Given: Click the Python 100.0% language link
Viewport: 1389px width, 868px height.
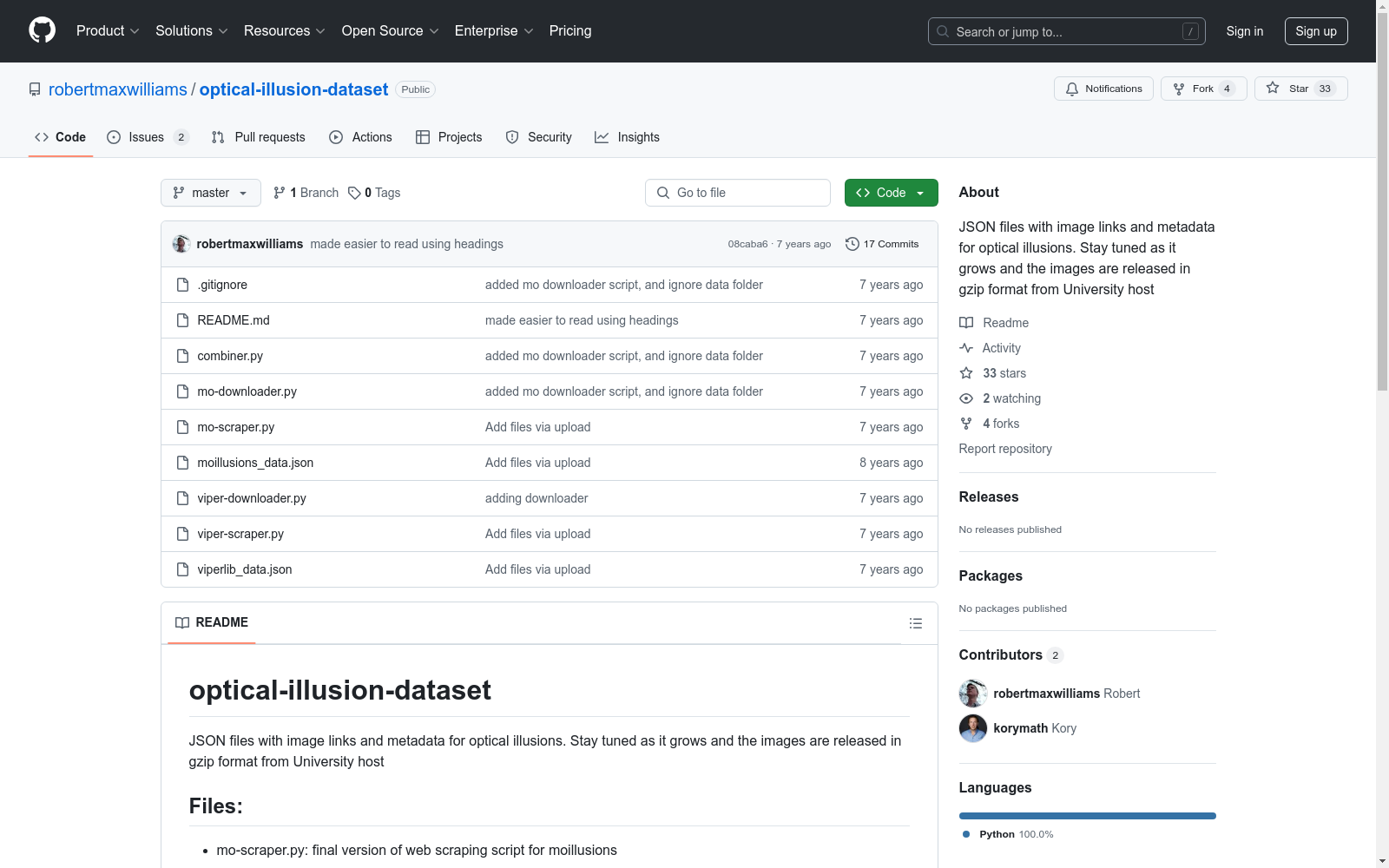Looking at the screenshot, I should [1008, 834].
